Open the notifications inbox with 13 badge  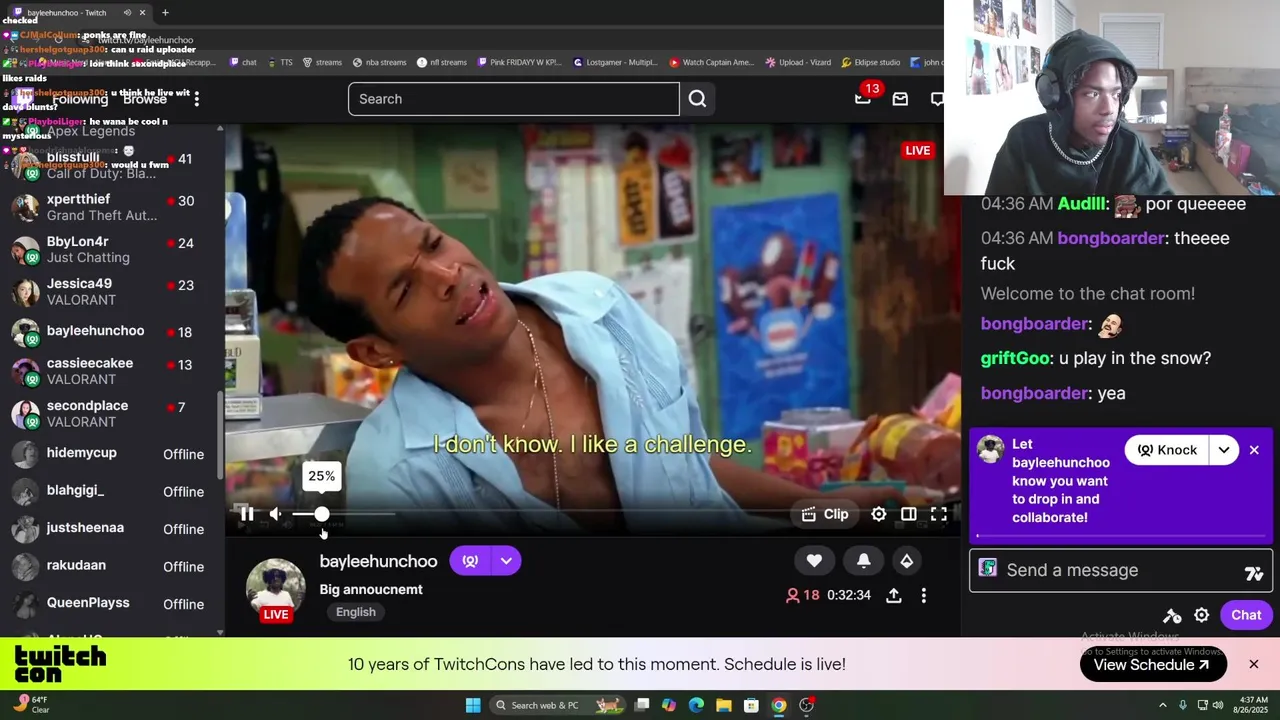click(x=863, y=98)
